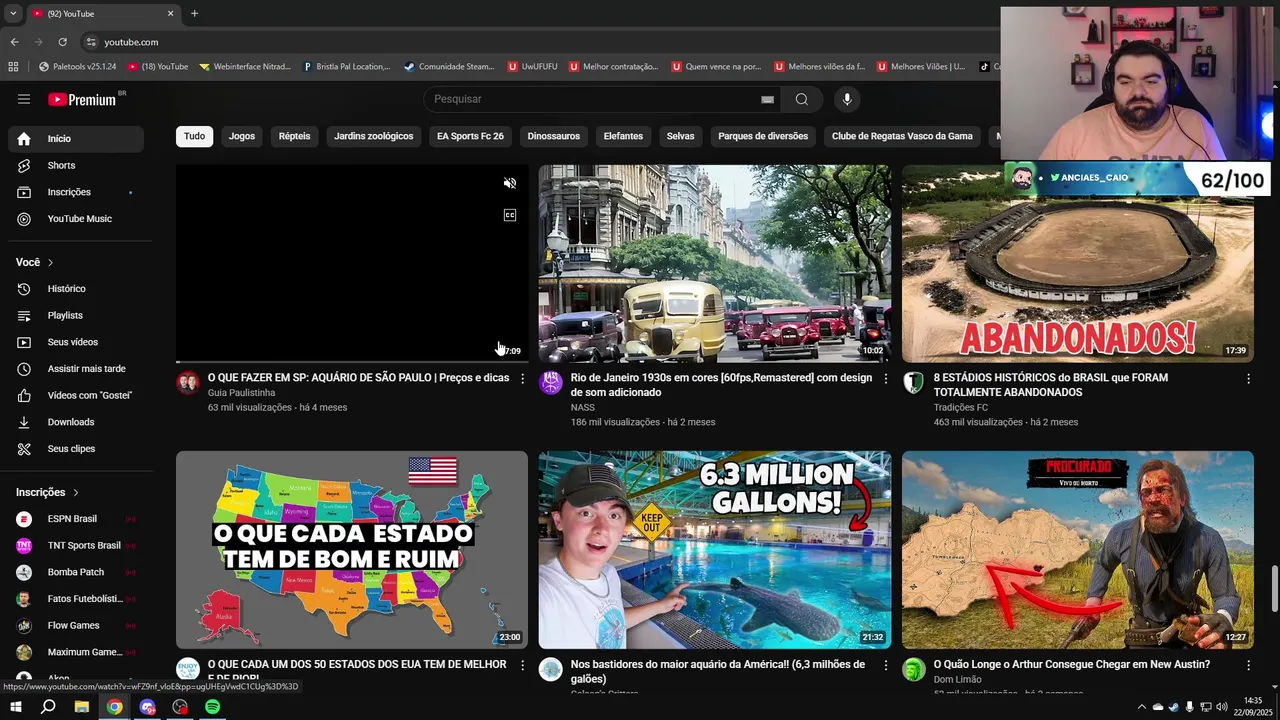The width and height of the screenshot is (1280, 720).
Task: Click the Tradições FC channel avatar
Action: click(914, 383)
